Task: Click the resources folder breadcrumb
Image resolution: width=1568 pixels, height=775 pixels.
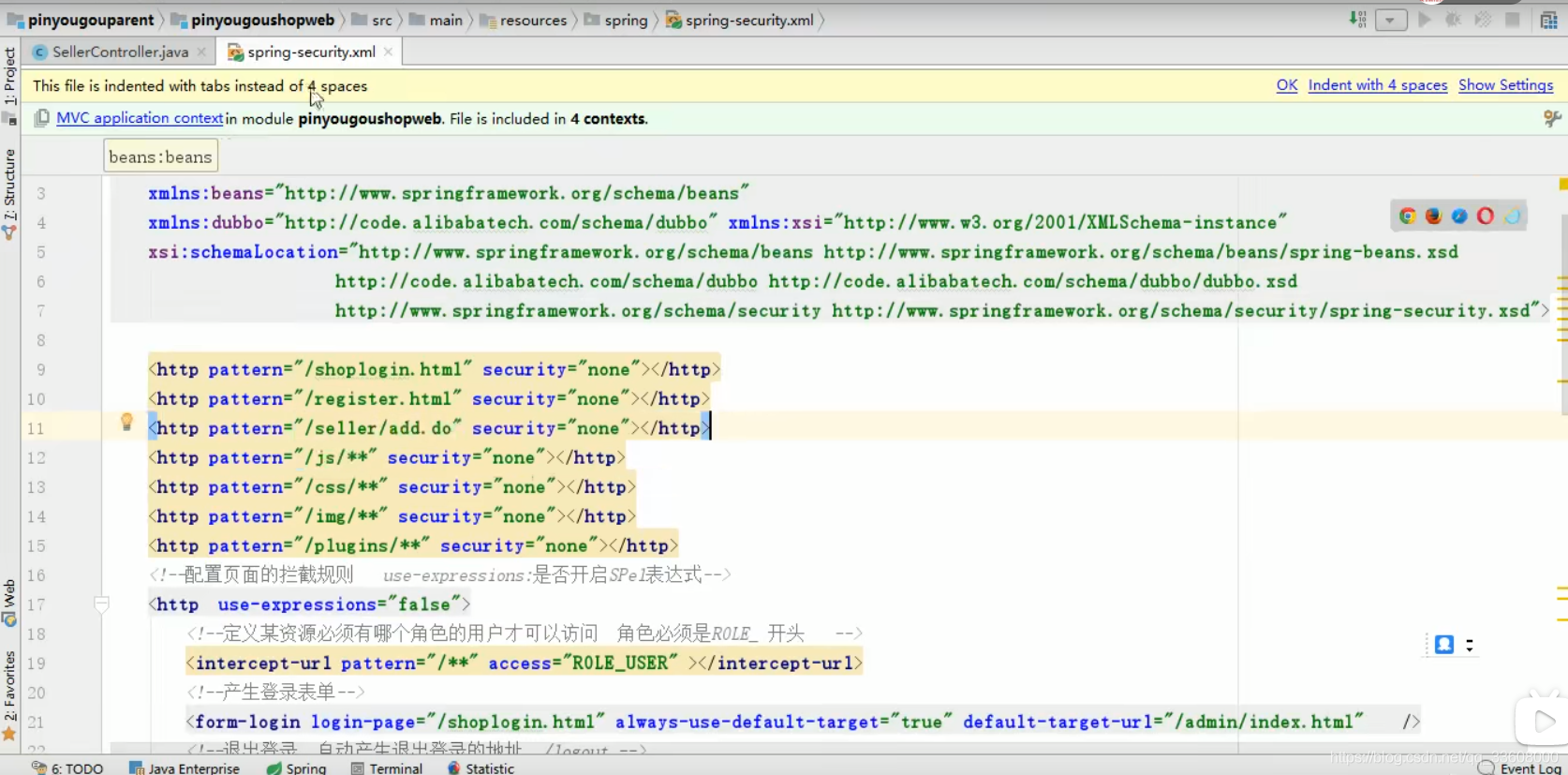Action: click(x=524, y=20)
